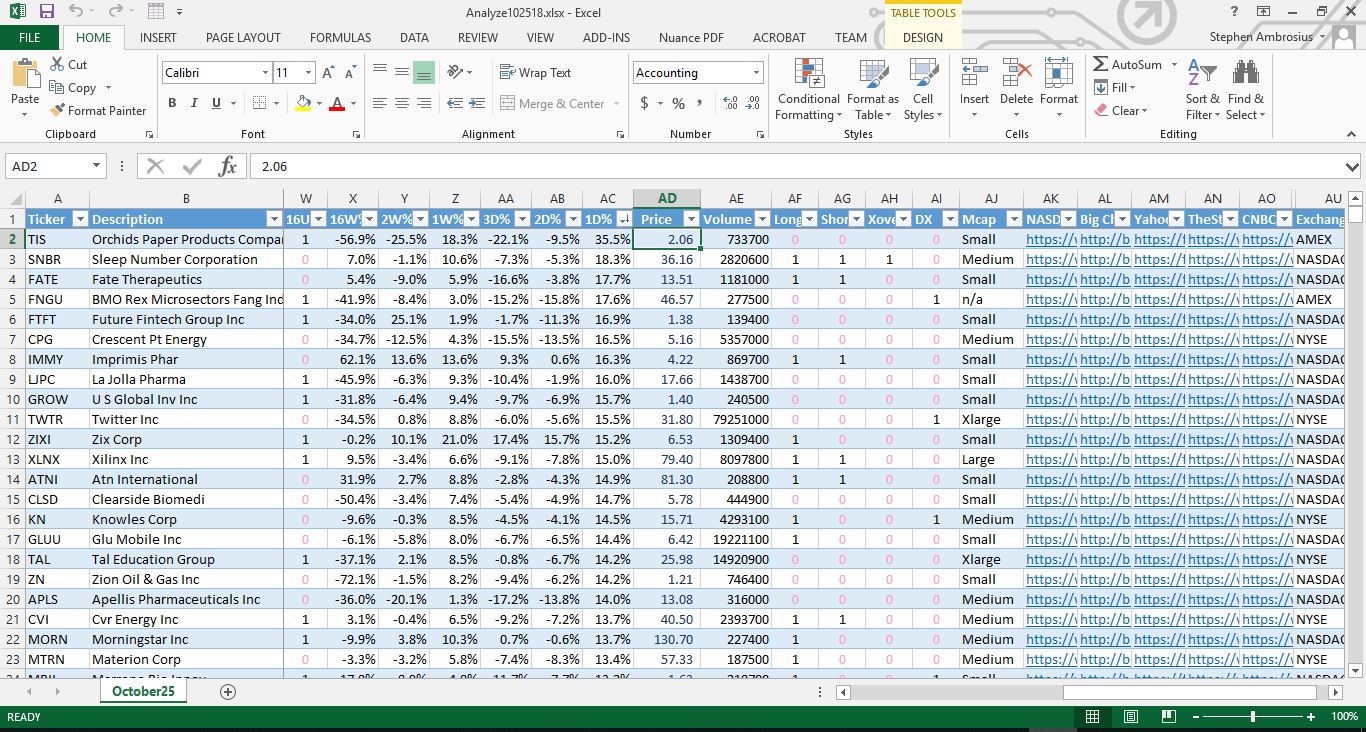Open Find & Select binoculars menu

tap(1246, 89)
